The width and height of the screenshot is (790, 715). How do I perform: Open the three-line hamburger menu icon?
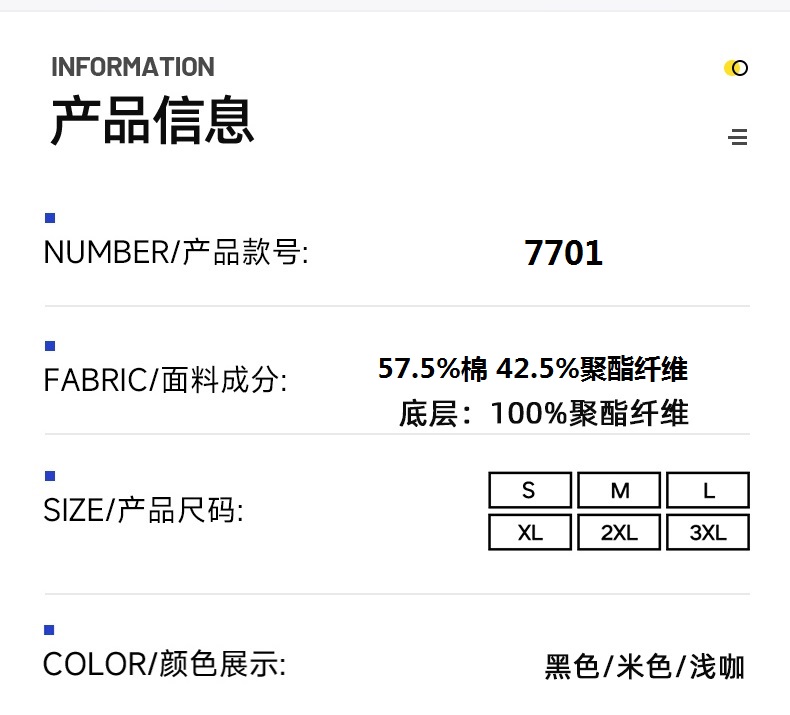(x=738, y=137)
